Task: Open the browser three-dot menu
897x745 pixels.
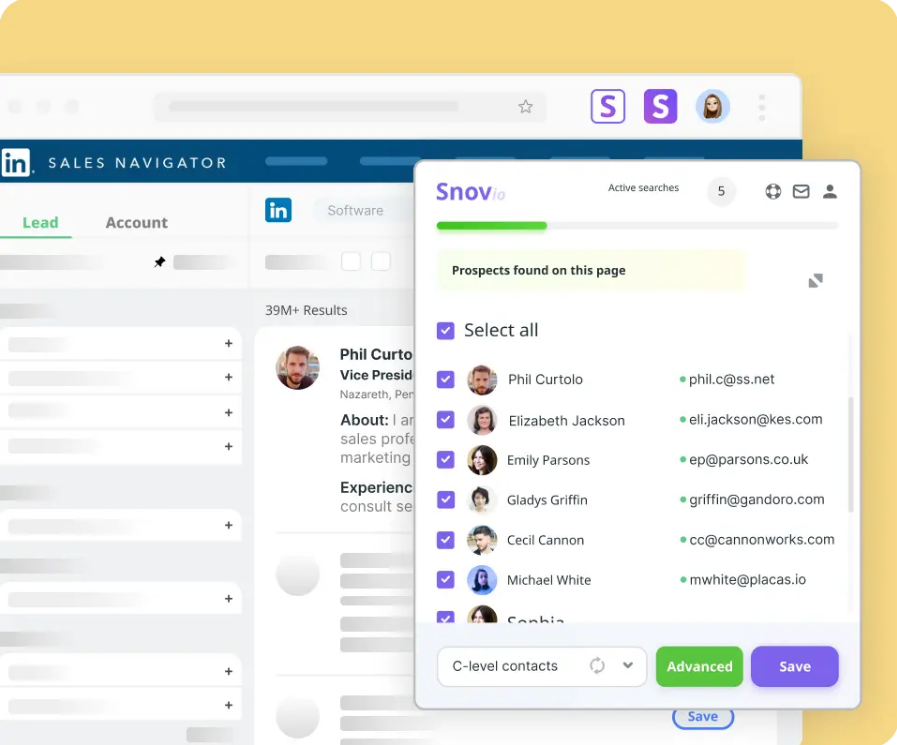Action: (761, 108)
